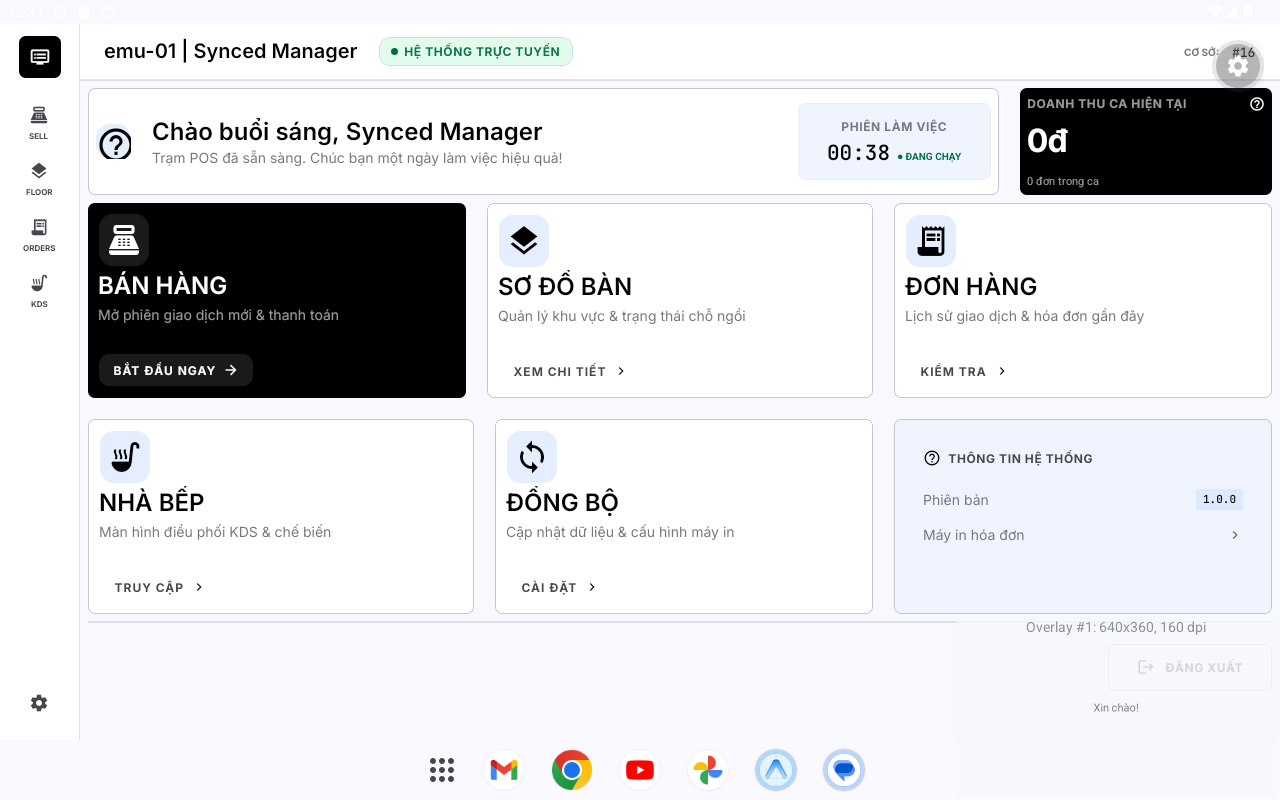Click the cash register icon on BÁN HÀNG card
This screenshot has height=800, width=1280.
coord(124,240)
